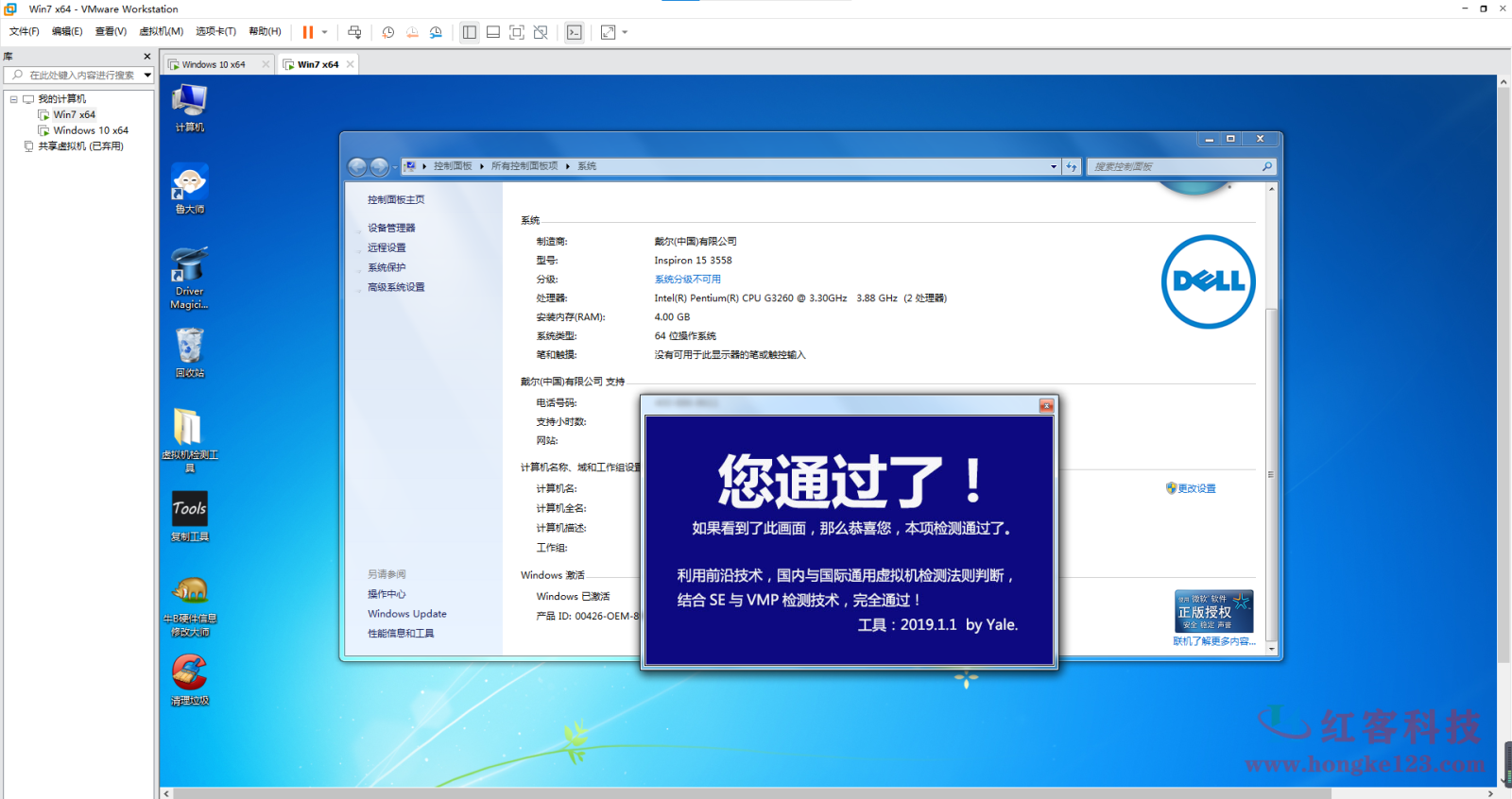Open 控制面板主页 link
Image resolution: width=1512 pixels, height=799 pixels.
click(396, 199)
